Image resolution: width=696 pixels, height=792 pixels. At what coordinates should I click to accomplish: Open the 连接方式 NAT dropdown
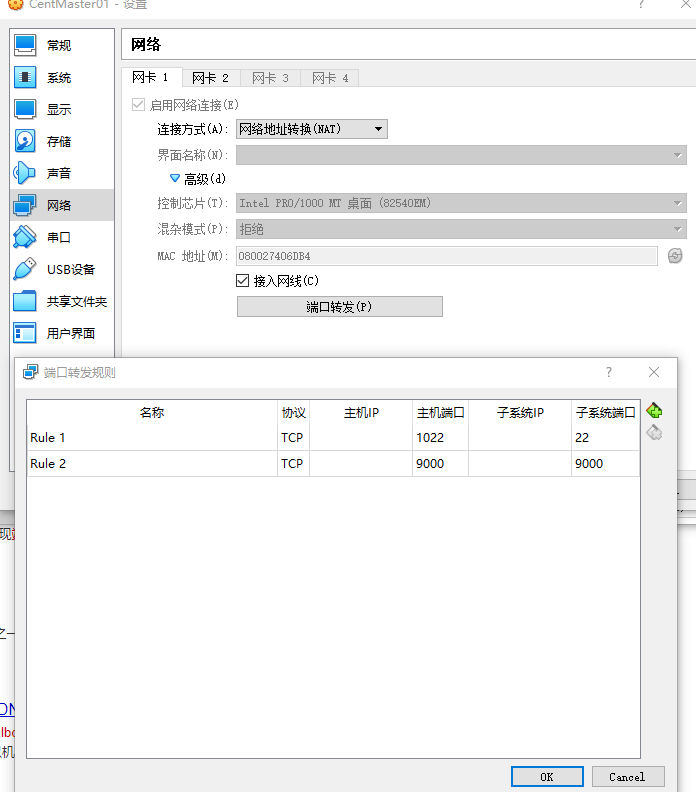click(311, 129)
